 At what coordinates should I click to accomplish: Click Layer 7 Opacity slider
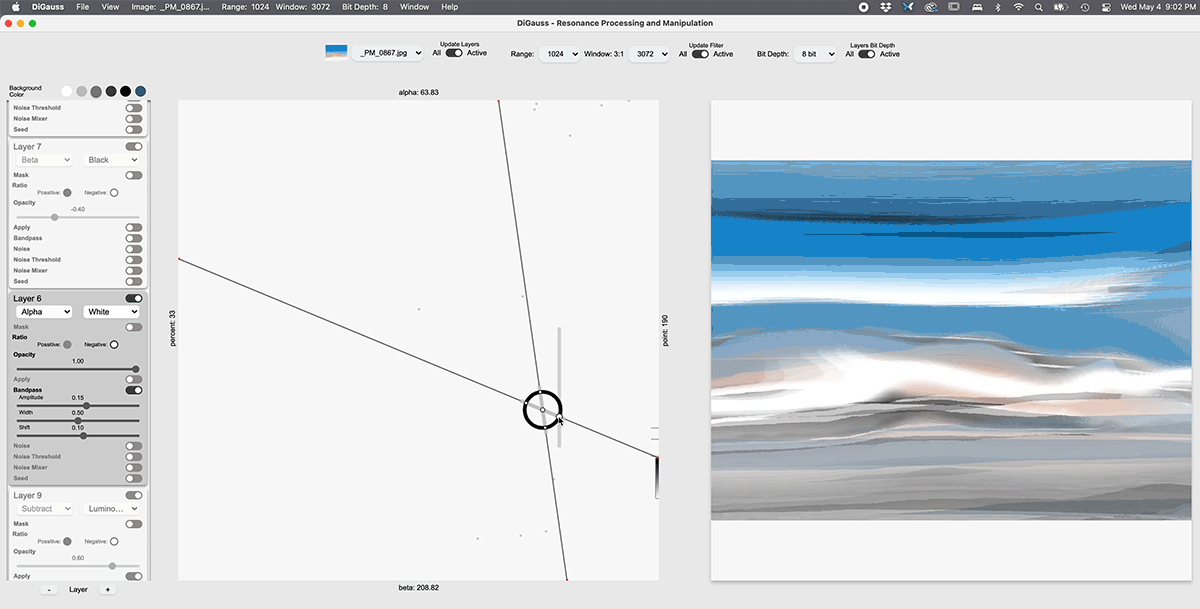pos(78,217)
